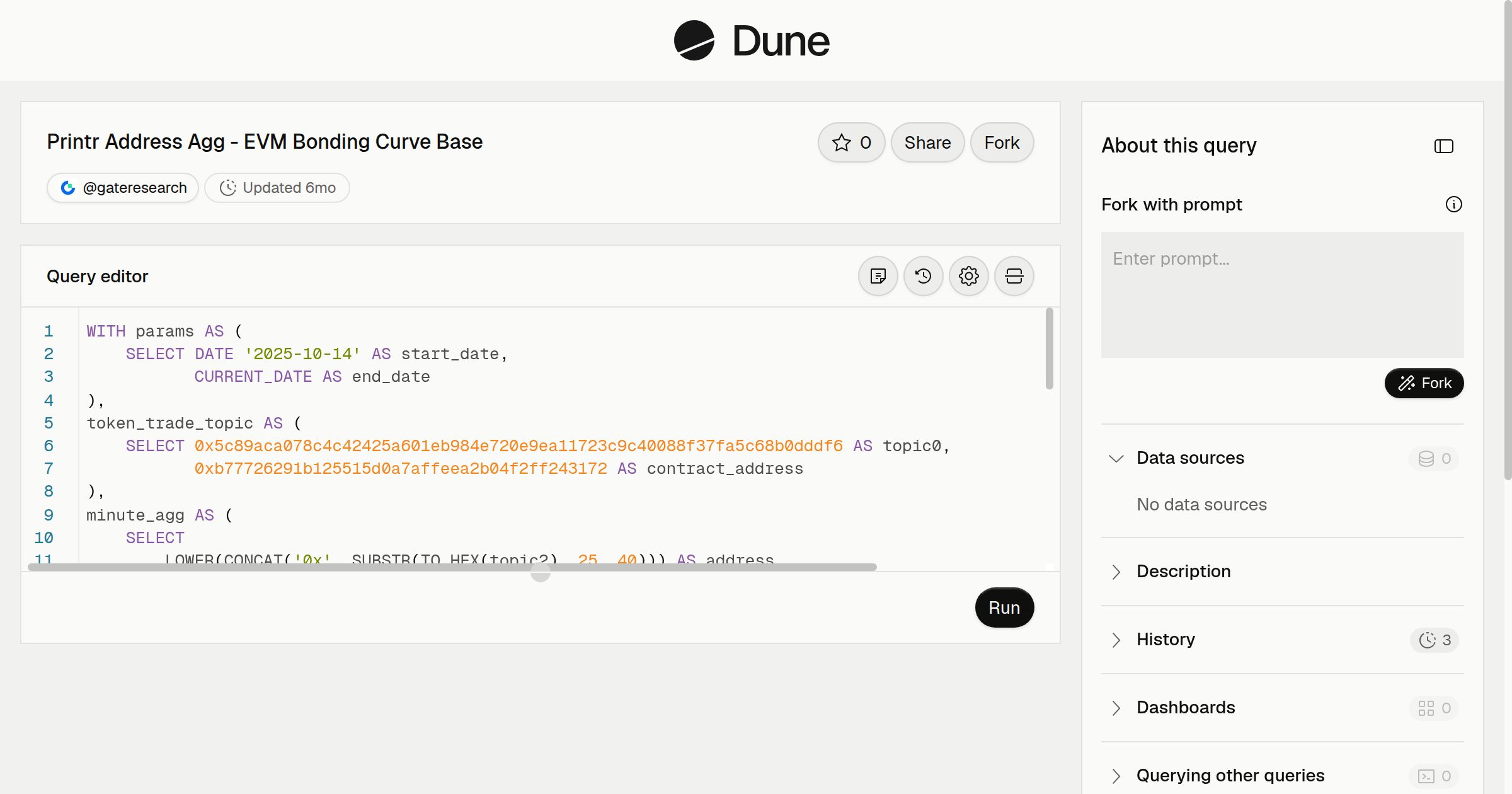
Task: Click CURRENT_DATE keyword on line 3
Action: (253, 377)
